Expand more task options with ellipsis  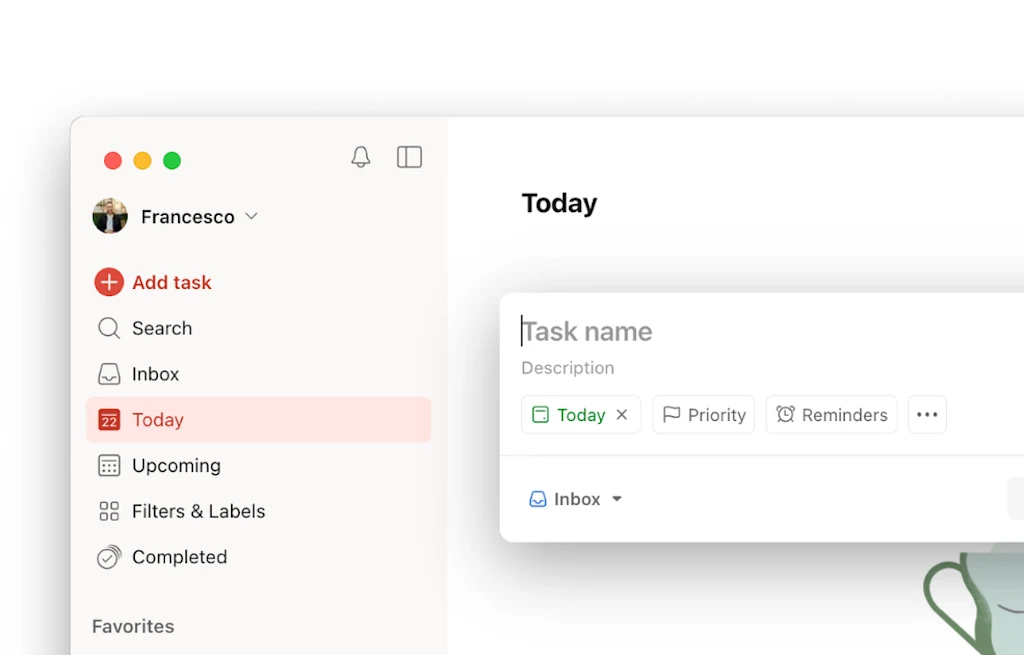(926, 414)
